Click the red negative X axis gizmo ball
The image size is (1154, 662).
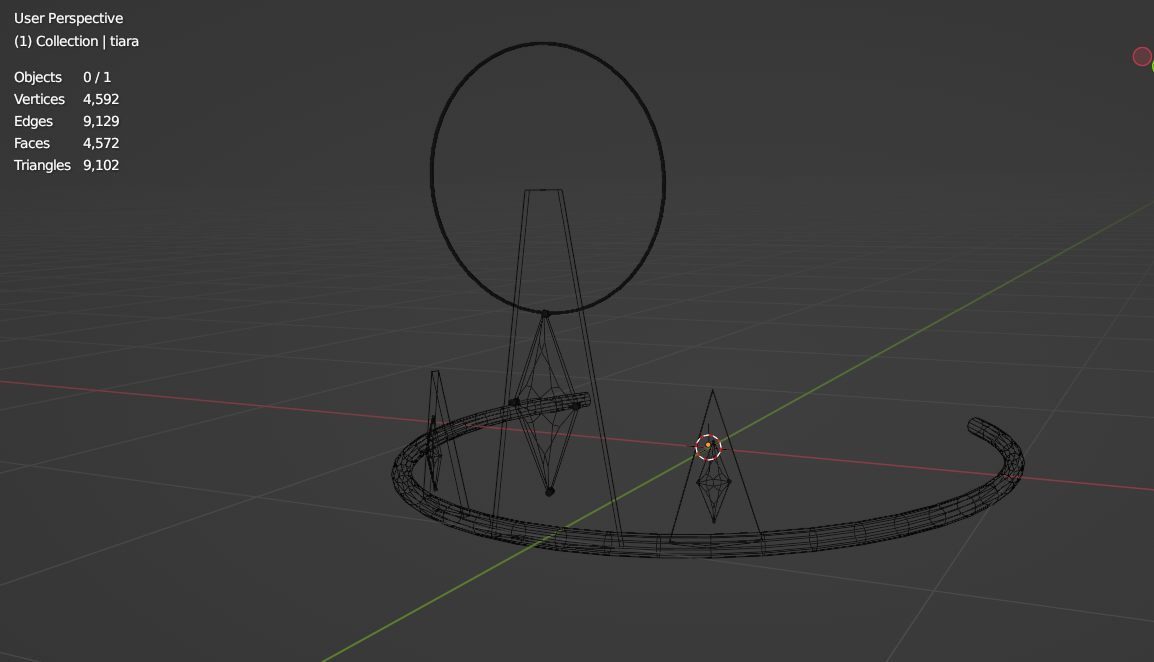click(x=1141, y=57)
